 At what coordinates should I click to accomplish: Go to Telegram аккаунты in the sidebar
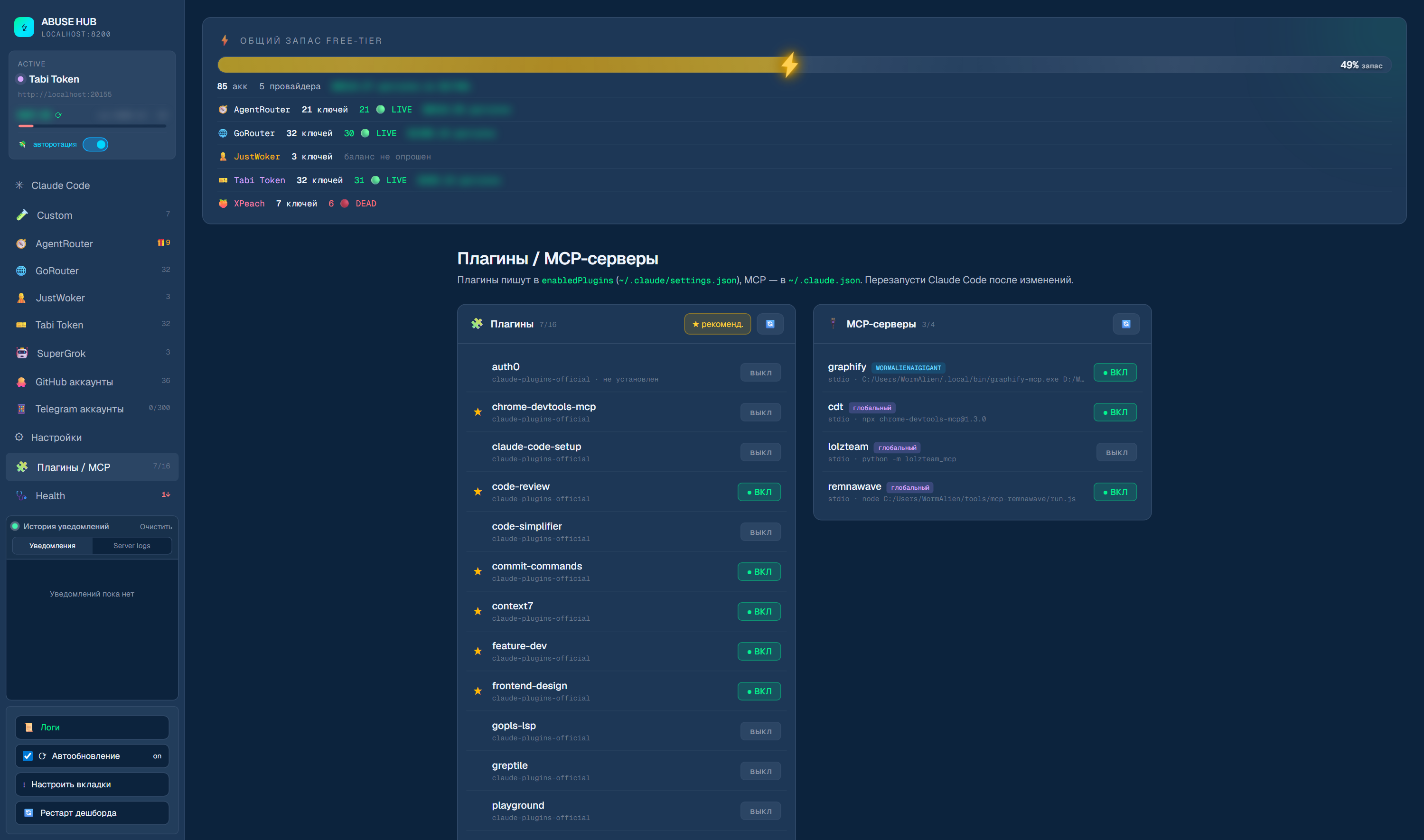click(x=92, y=409)
